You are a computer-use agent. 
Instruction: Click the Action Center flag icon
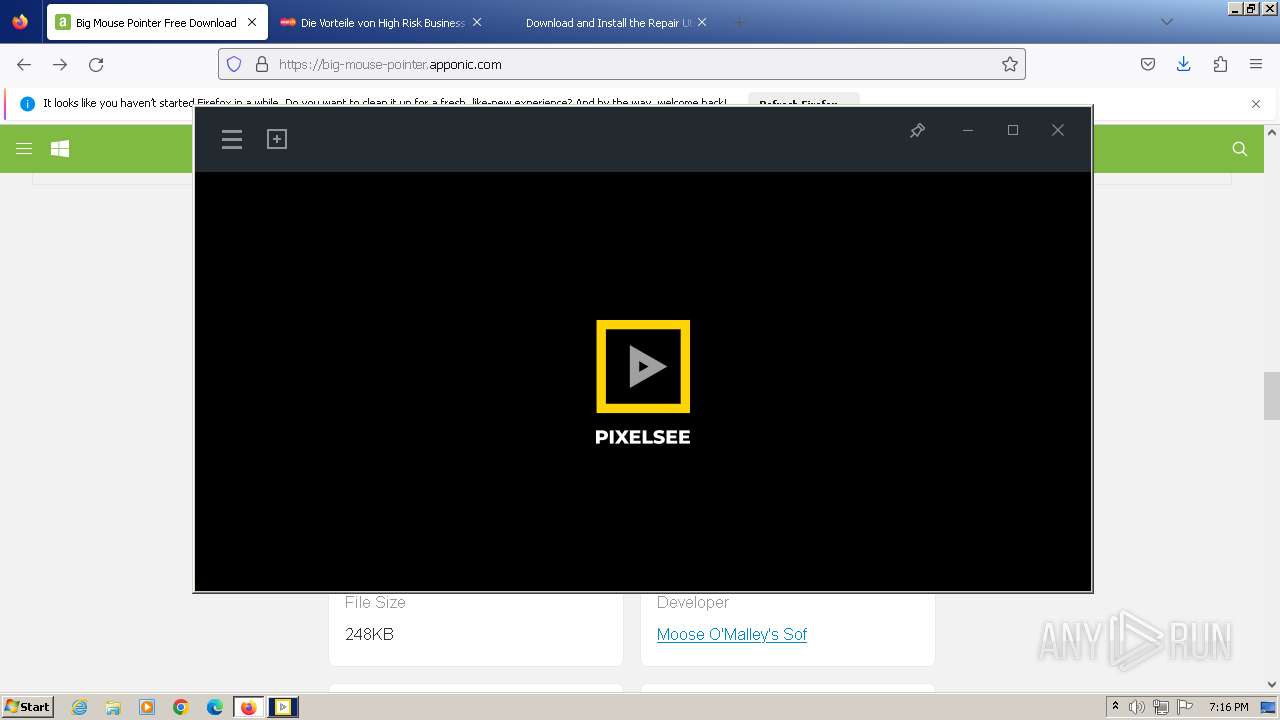[x=1185, y=707]
